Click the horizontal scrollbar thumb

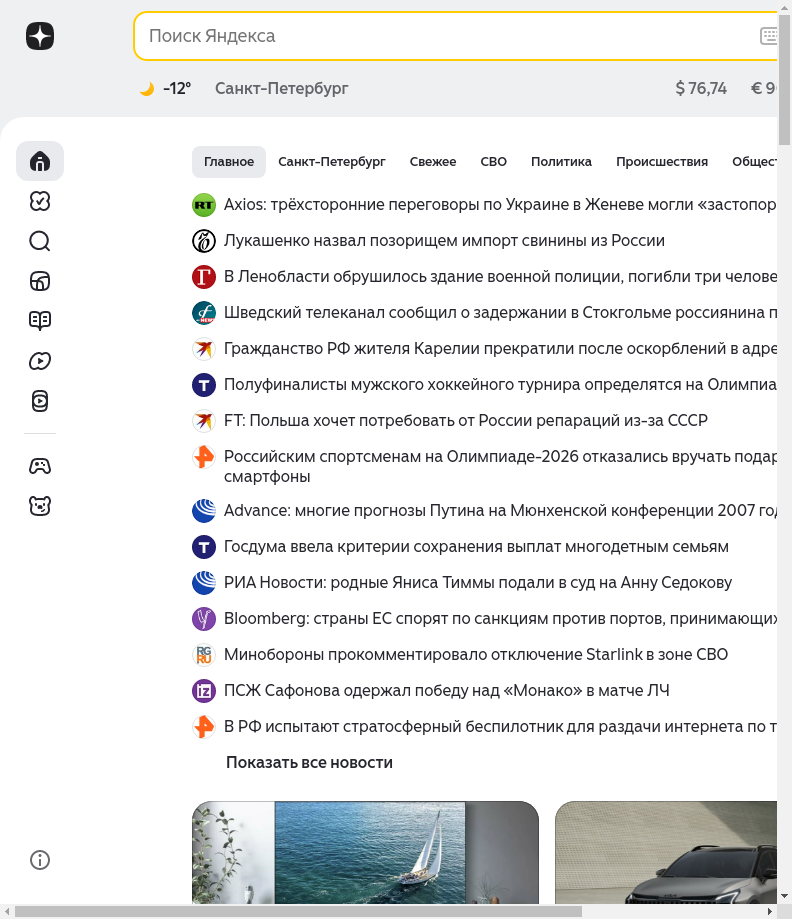click(298, 912)
